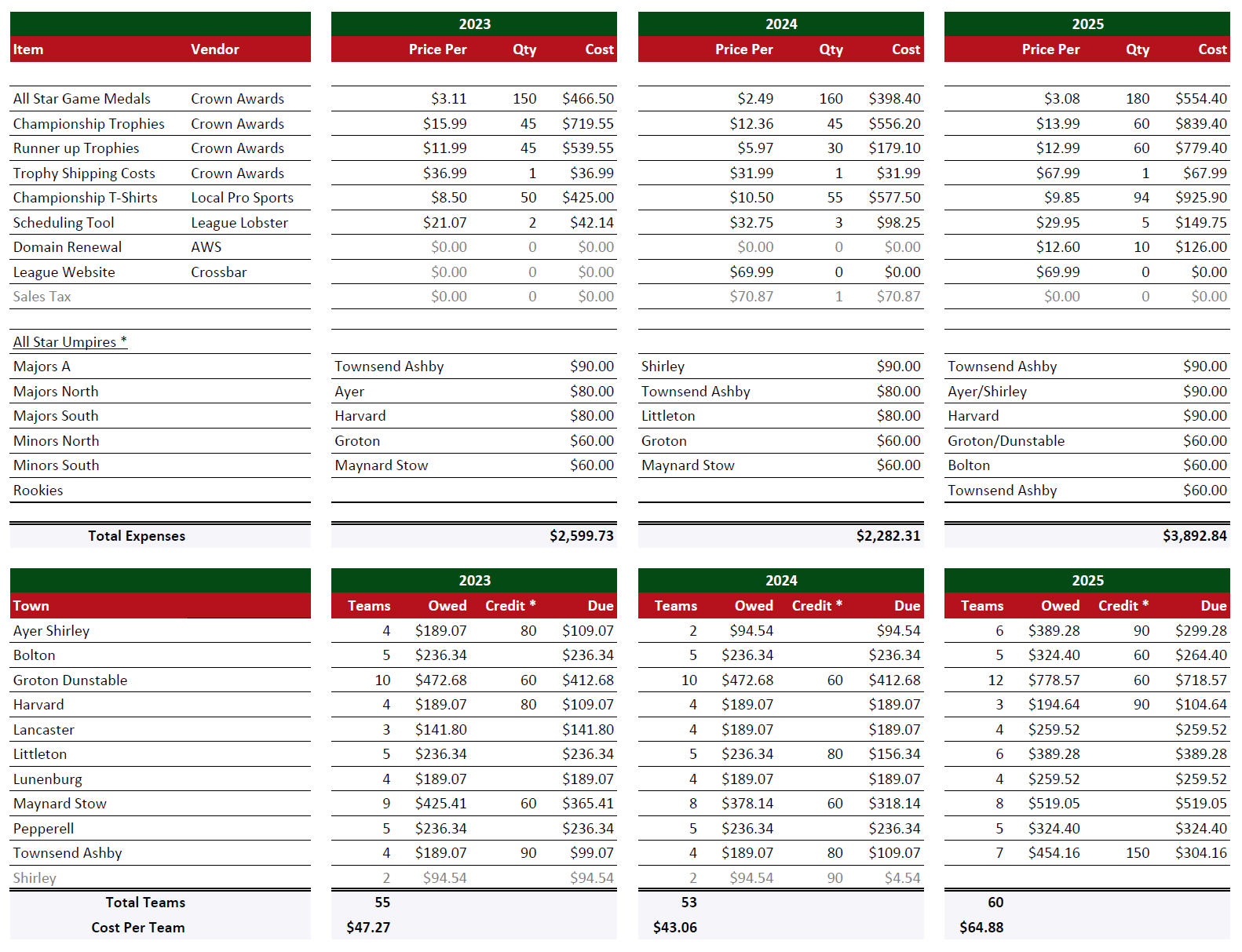Viewport: 1242px width, 952px height.
Task: Click the grayed-out Sales Tax item
Action: coord(42,297)
